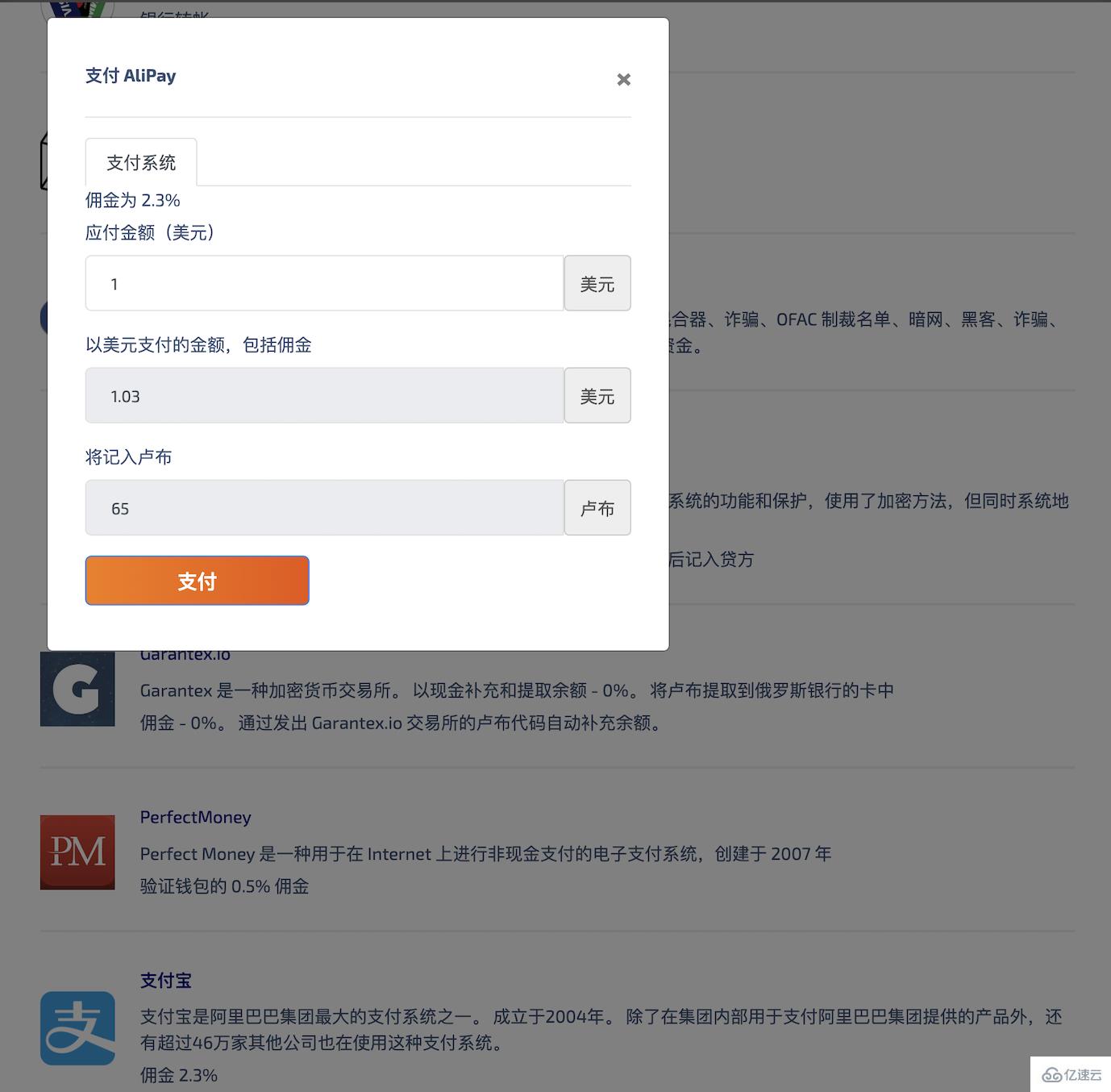The image size is (1111, 1092).
Task: Click the 美元 addon beside amount payable
Action: [x=597, y=283]
